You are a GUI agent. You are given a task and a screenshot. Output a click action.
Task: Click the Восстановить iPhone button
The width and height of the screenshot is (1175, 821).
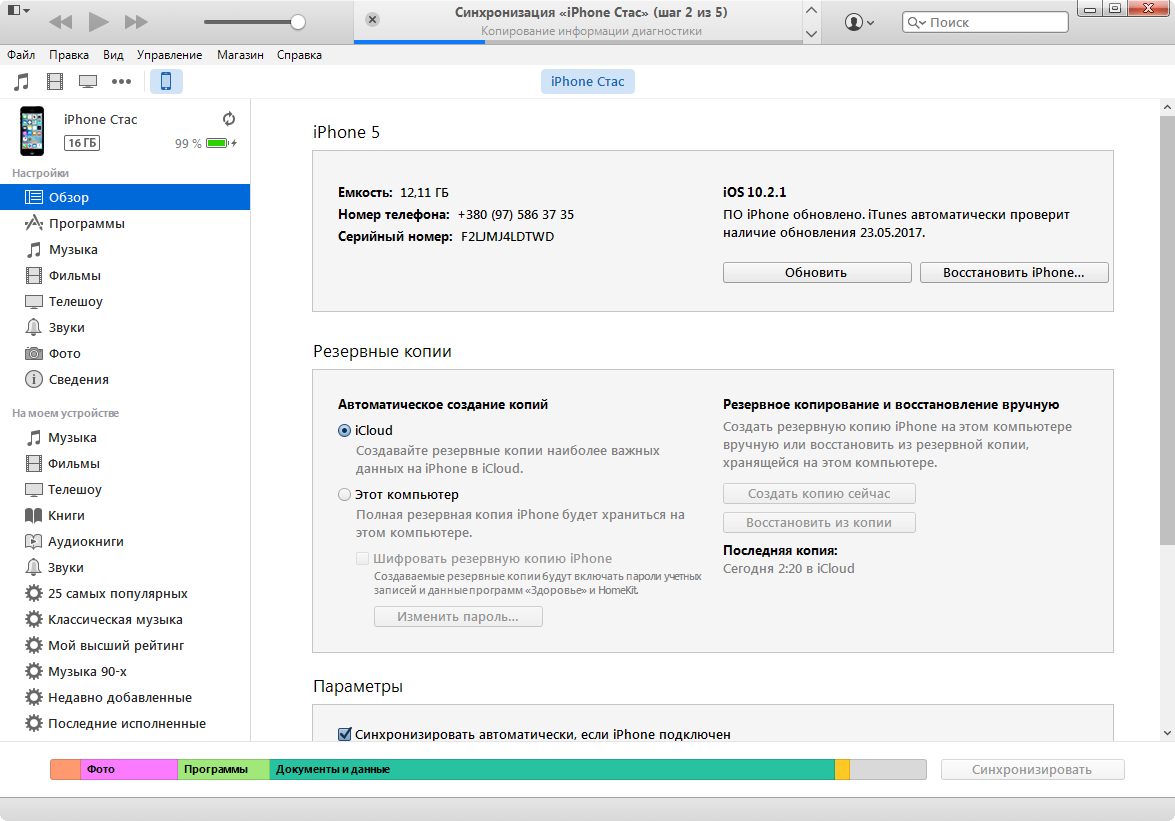tap(1013, 273)
